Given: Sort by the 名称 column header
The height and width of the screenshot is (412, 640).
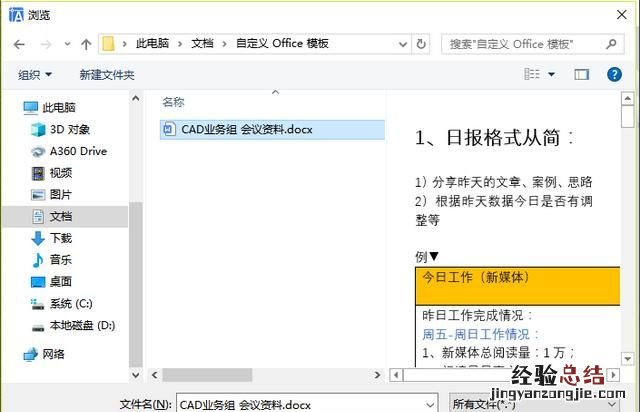Looking at the screenshot, I should tap(173, 102).
